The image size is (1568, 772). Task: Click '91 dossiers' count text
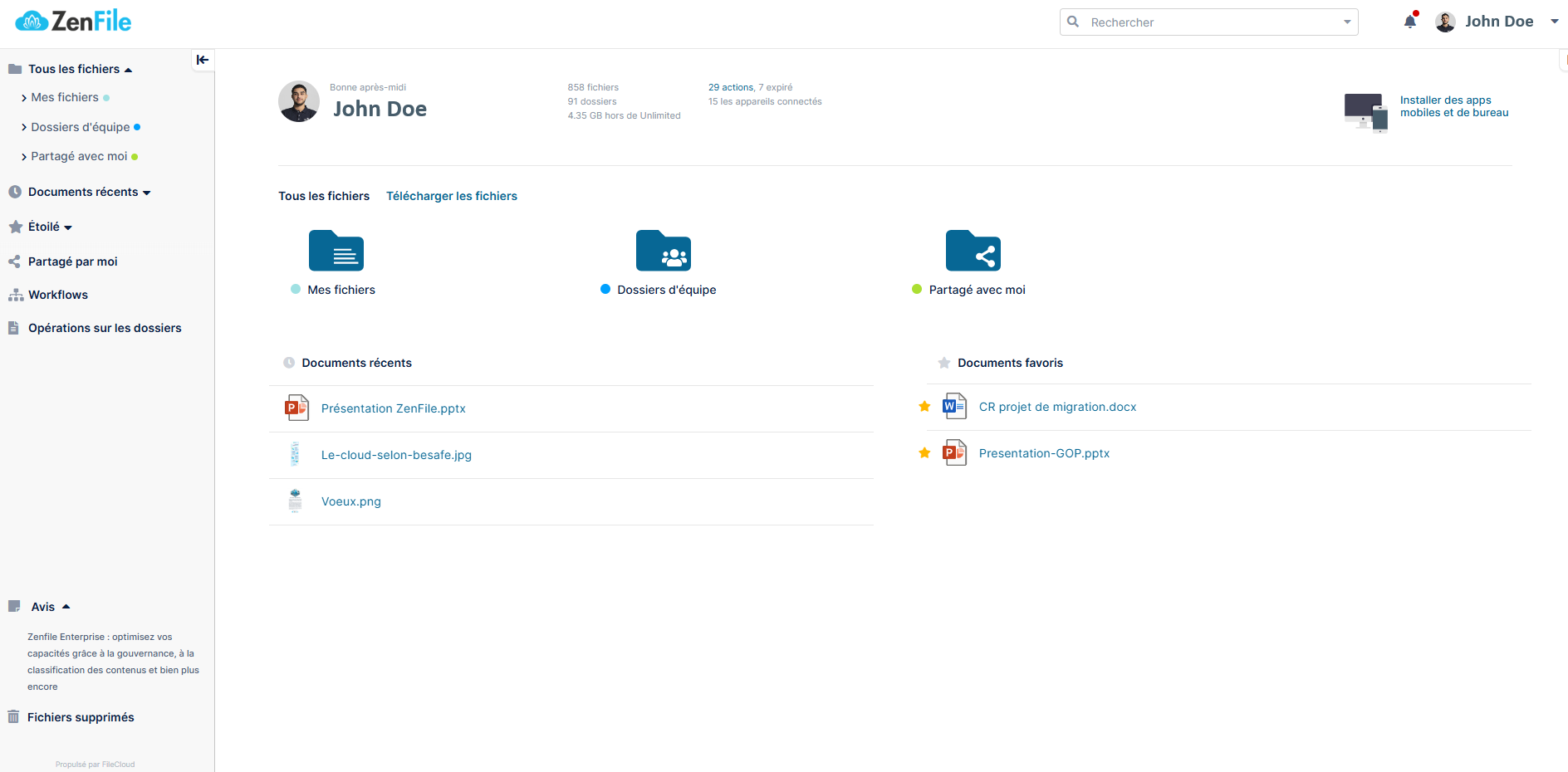pyautogui.click(x=592, y=101)
